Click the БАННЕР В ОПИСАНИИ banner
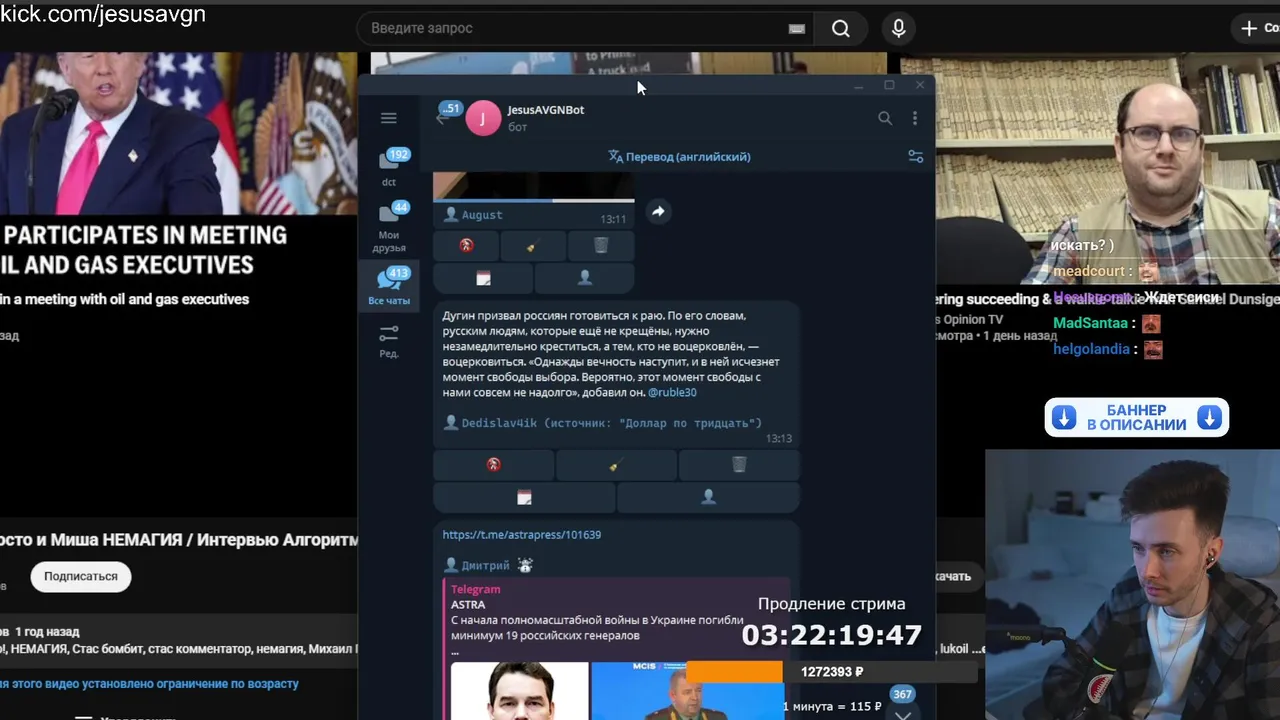The image size is (1280, 720). (1137, 418)
